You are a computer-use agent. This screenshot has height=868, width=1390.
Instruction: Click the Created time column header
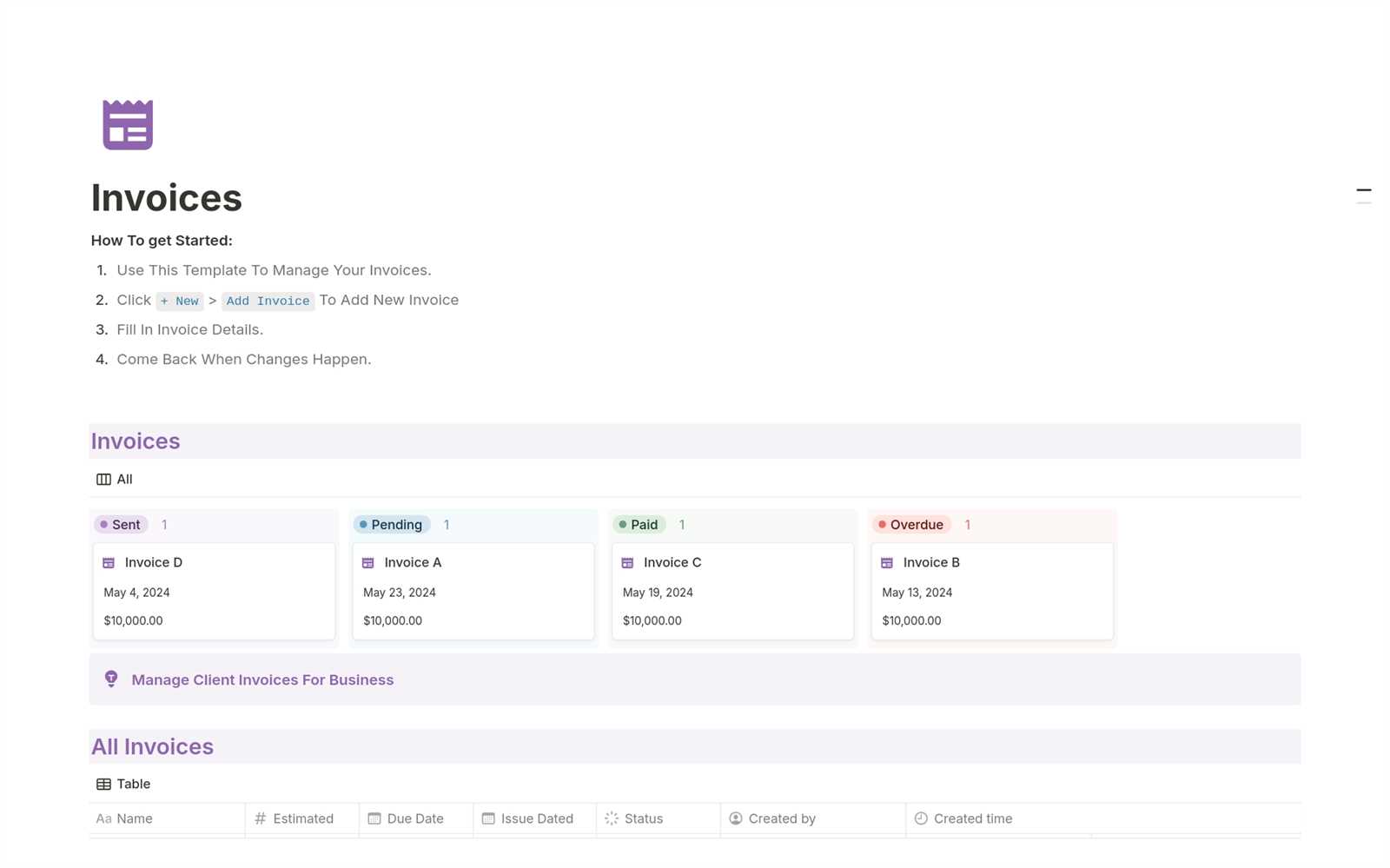(x=999, y=818)
